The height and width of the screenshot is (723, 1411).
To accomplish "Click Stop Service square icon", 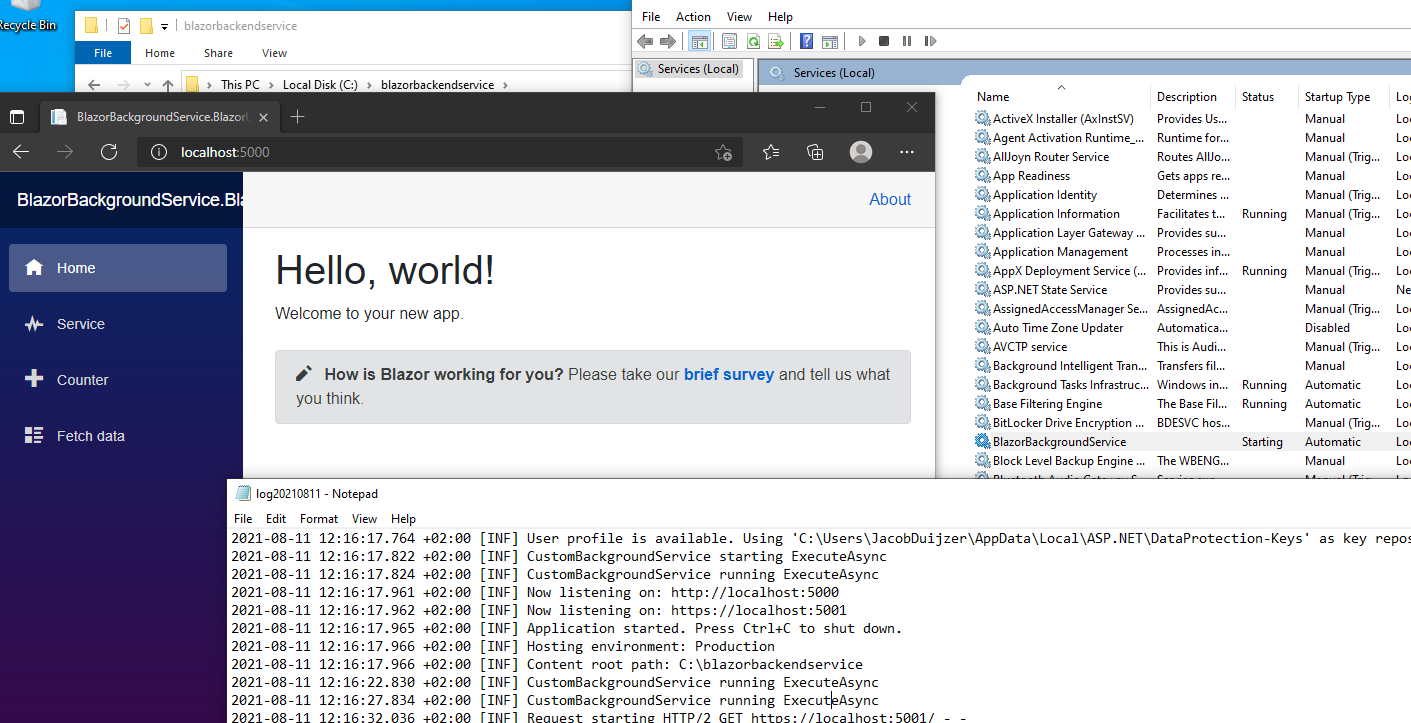I will [x=884, y=41].
